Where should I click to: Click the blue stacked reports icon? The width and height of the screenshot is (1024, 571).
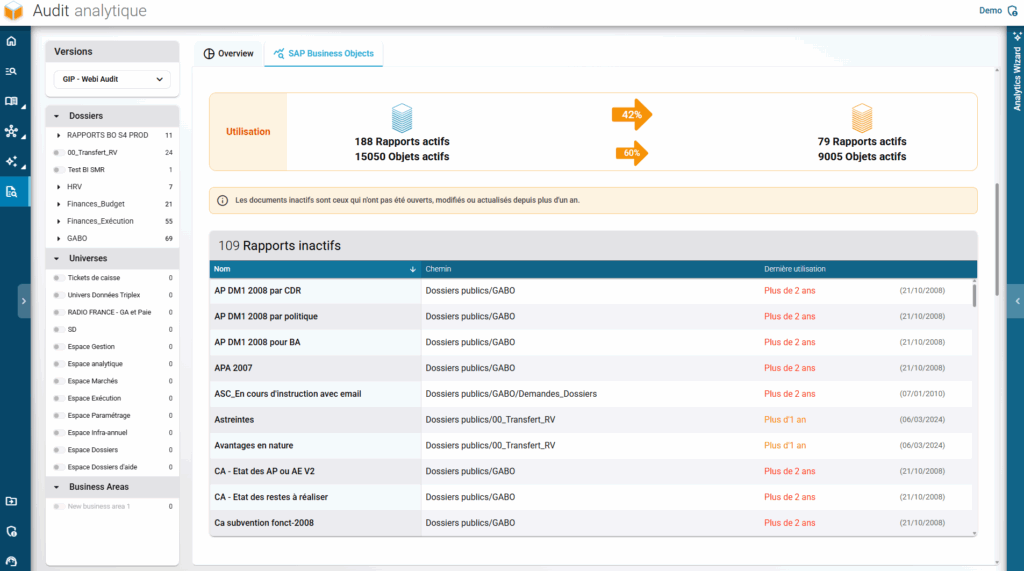(x=402, y=118)
